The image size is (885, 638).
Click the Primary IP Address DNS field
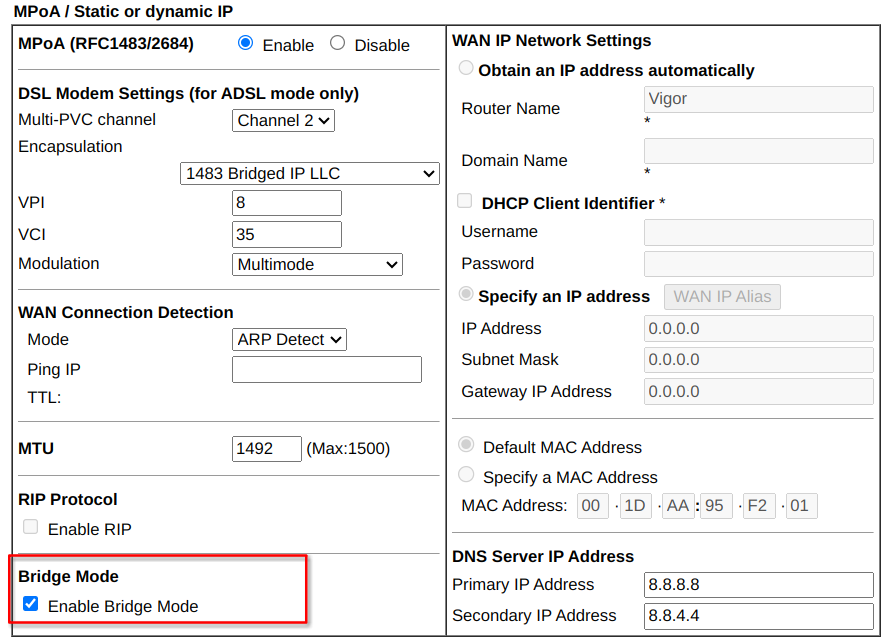click(x=759, y=585)
